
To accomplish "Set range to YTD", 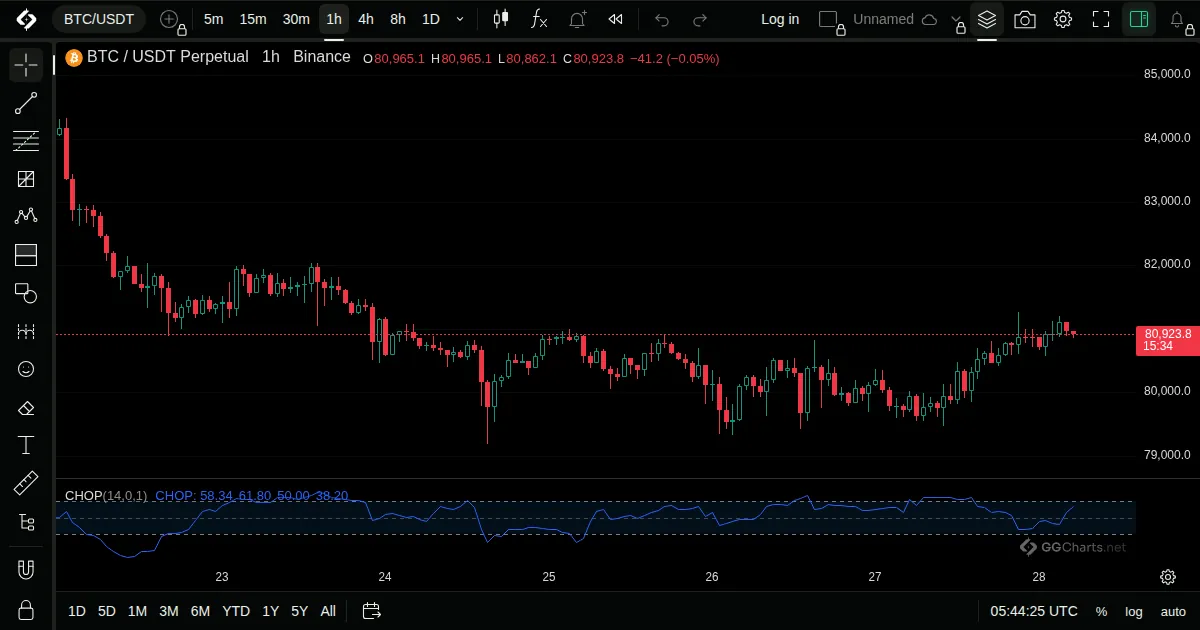I will [236, 611].
